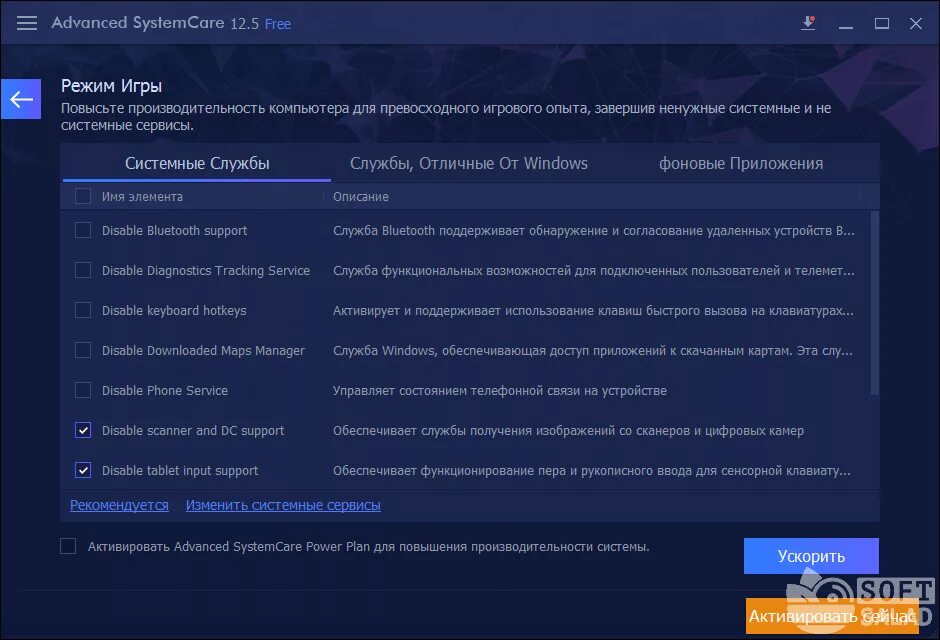
Task: Check Disable Phone Service
Action: pyautogui.click(x=83, y=390)
